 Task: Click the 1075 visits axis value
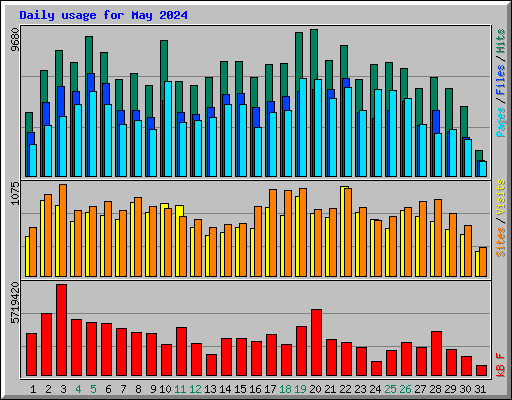click(15, 193)
